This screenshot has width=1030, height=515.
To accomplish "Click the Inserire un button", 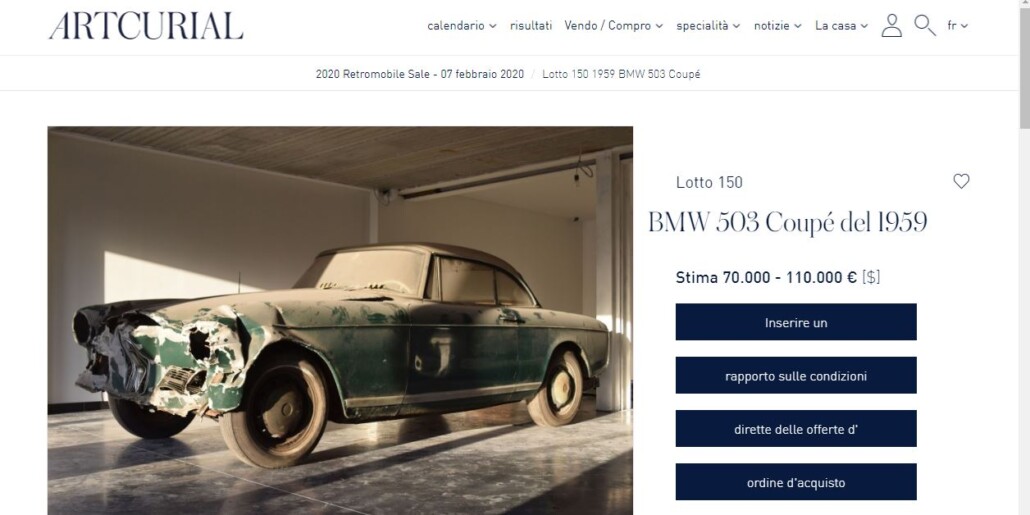I will (795, 322).
